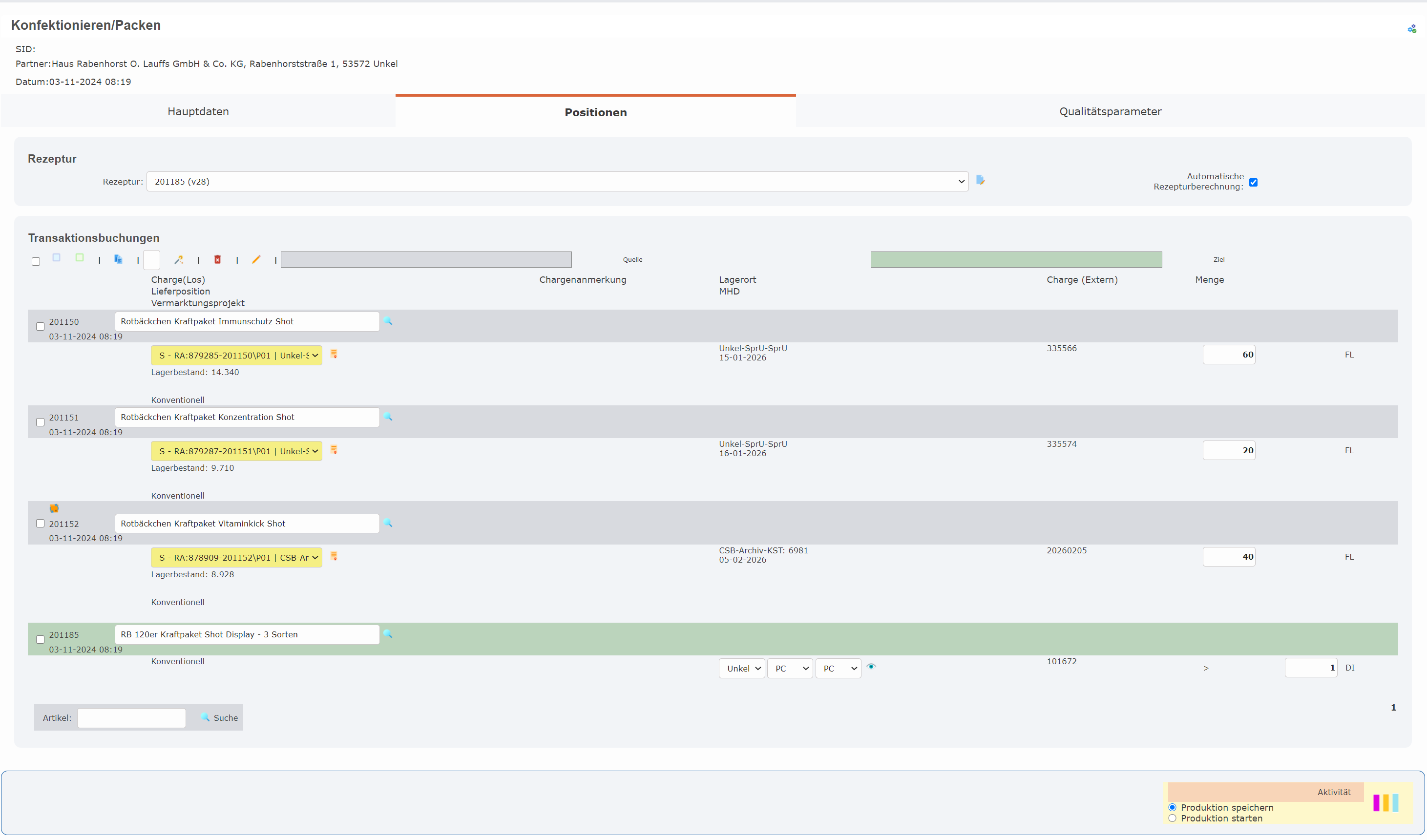
Task: Expand the Unkel Lagerort dropdown
Action: (x=742, y=669)
